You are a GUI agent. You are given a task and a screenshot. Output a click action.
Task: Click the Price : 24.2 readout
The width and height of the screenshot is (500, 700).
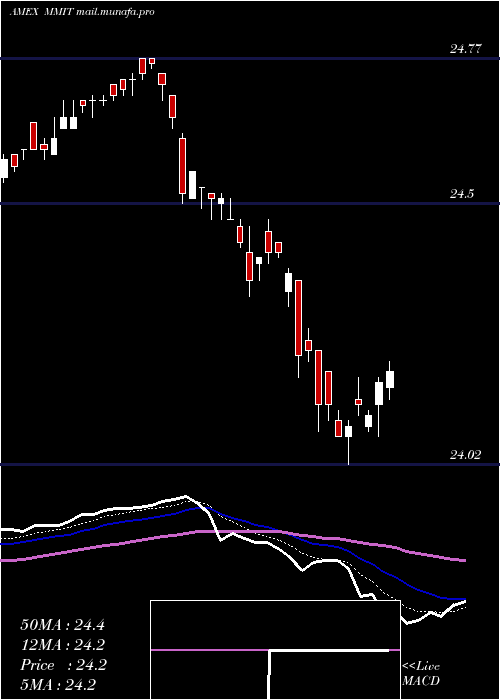point(63,665)
